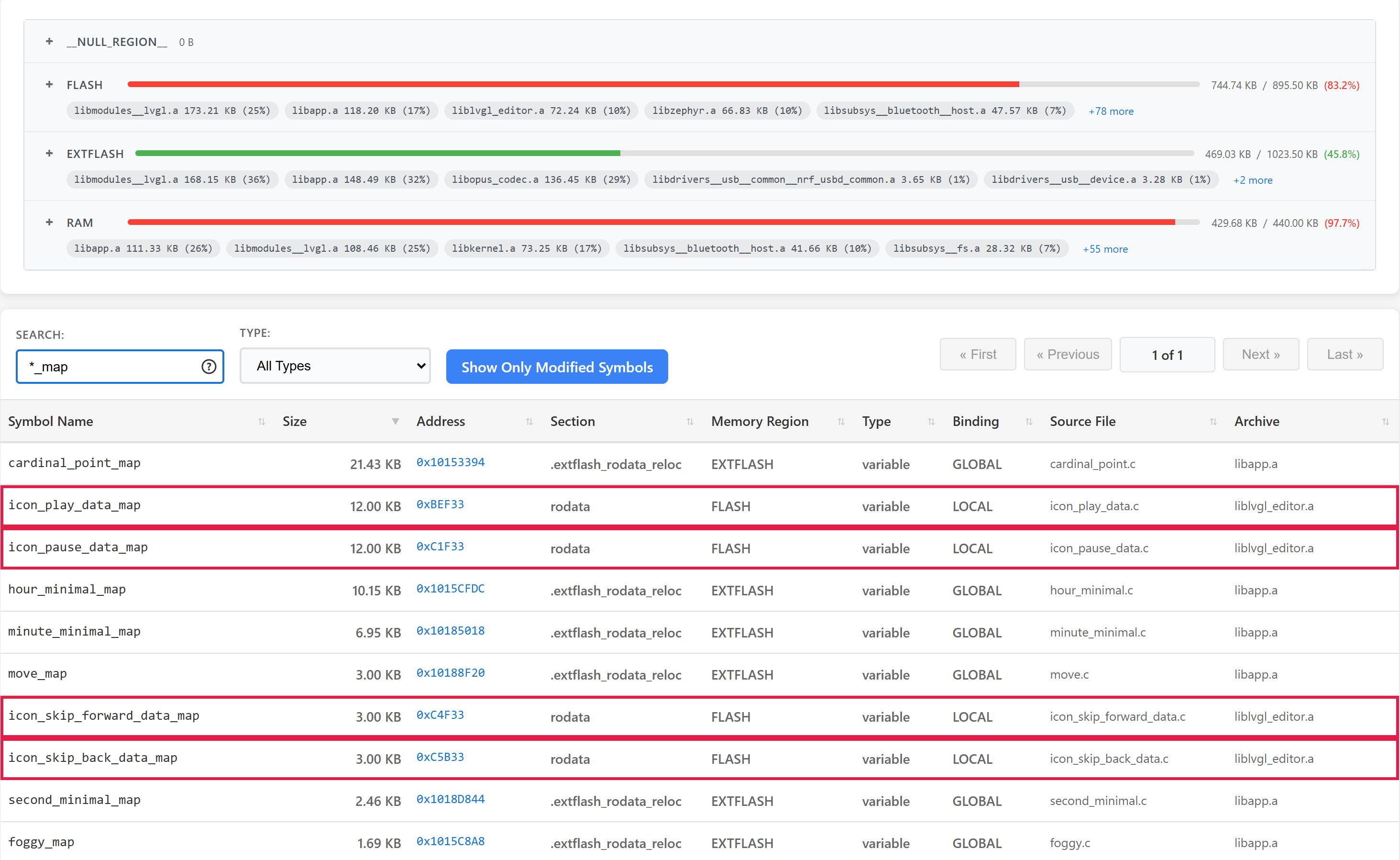Click the search help question-mark icon
Image resolution: width=1400 pixels, height=860 pixels.
(209, 366)
